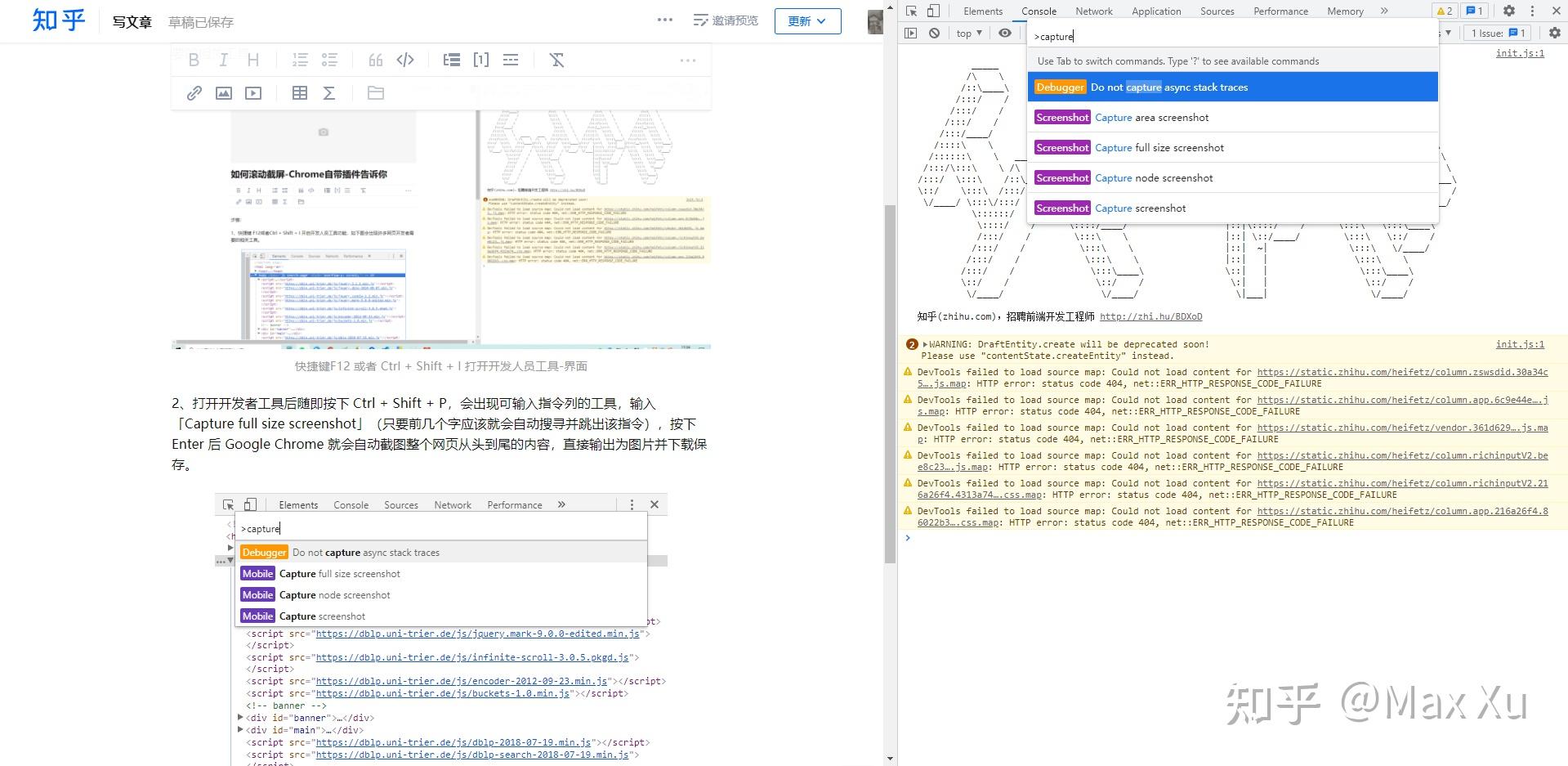Image resolution: width=1568 pixels, height=766 pixels.
Task: Insert an image into the article
Action: [x=224, y=93]
